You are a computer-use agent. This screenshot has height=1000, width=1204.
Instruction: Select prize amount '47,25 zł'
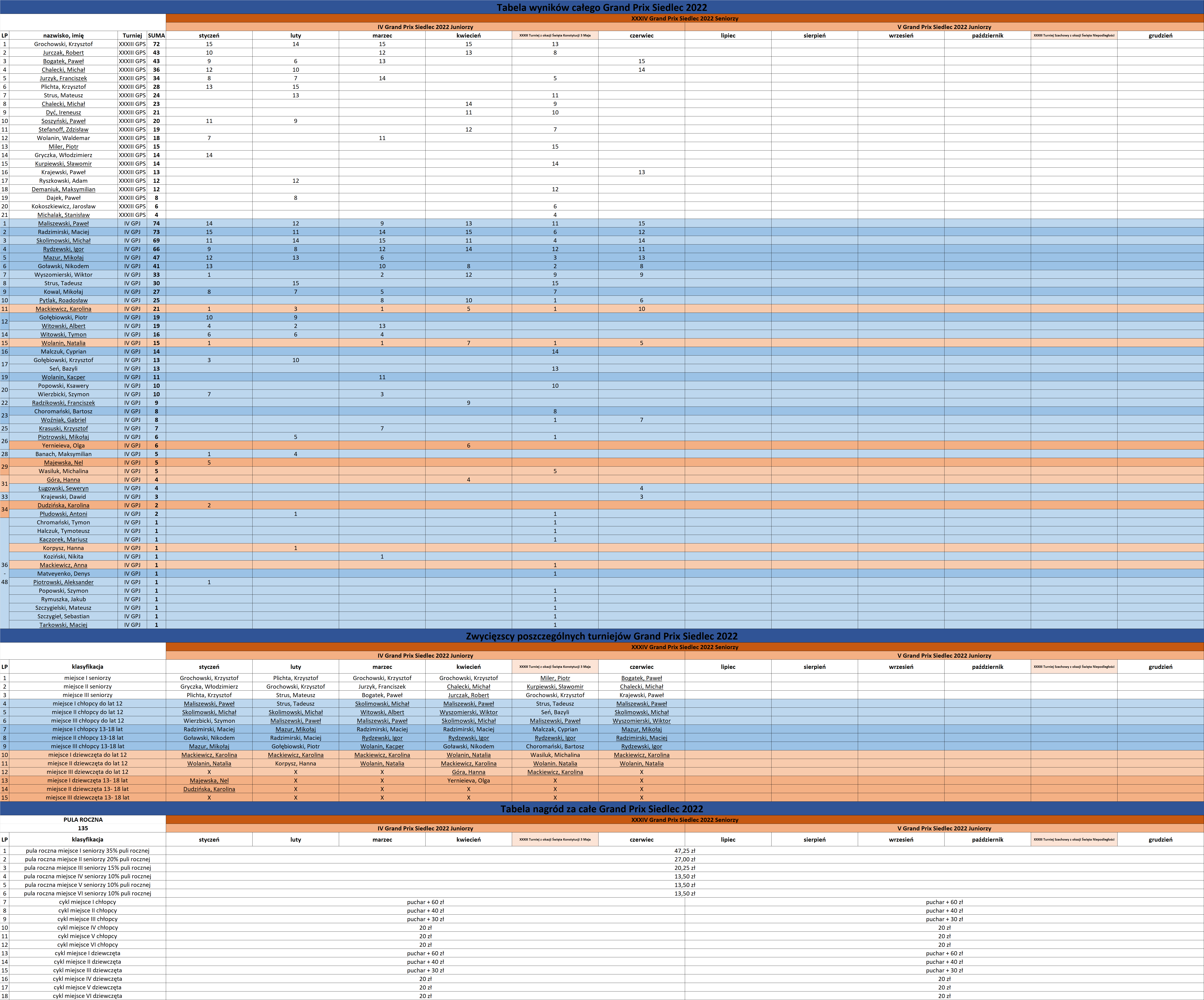click(x=684, y=851)
